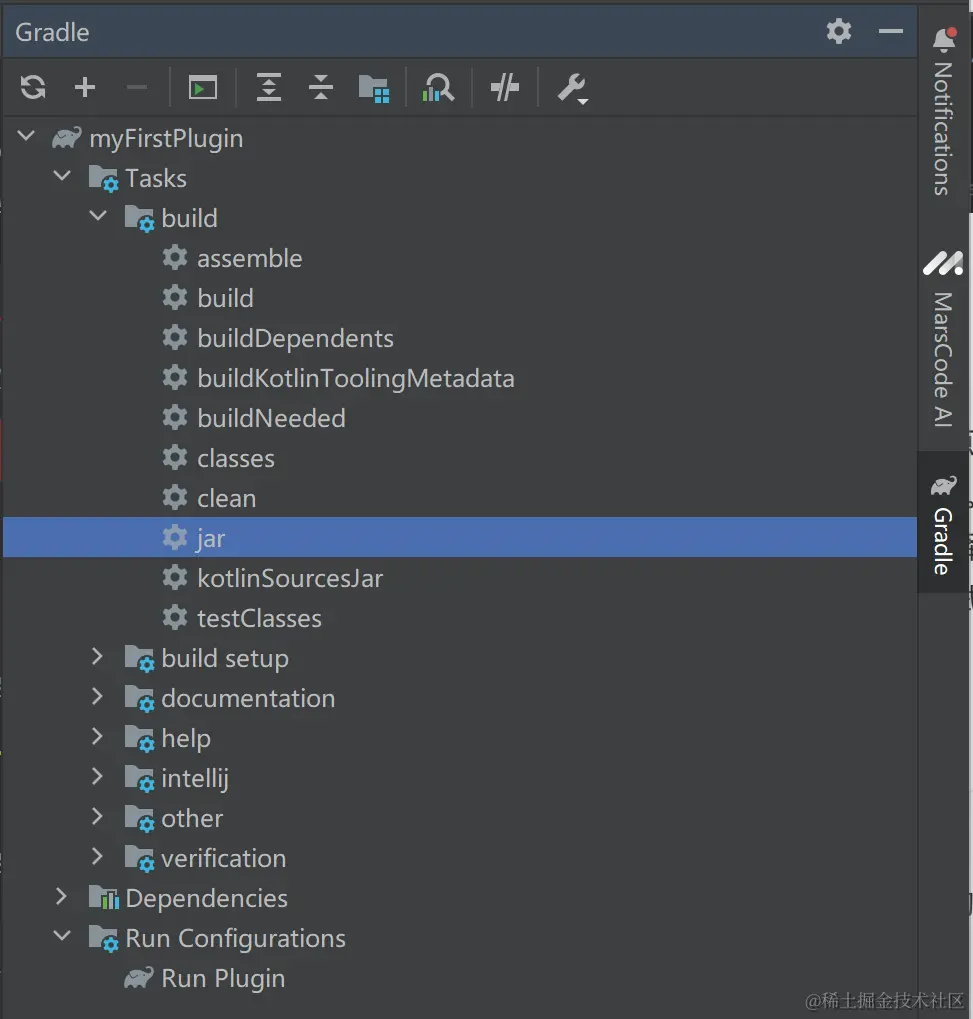Click the build scripts folder icon

374,88
